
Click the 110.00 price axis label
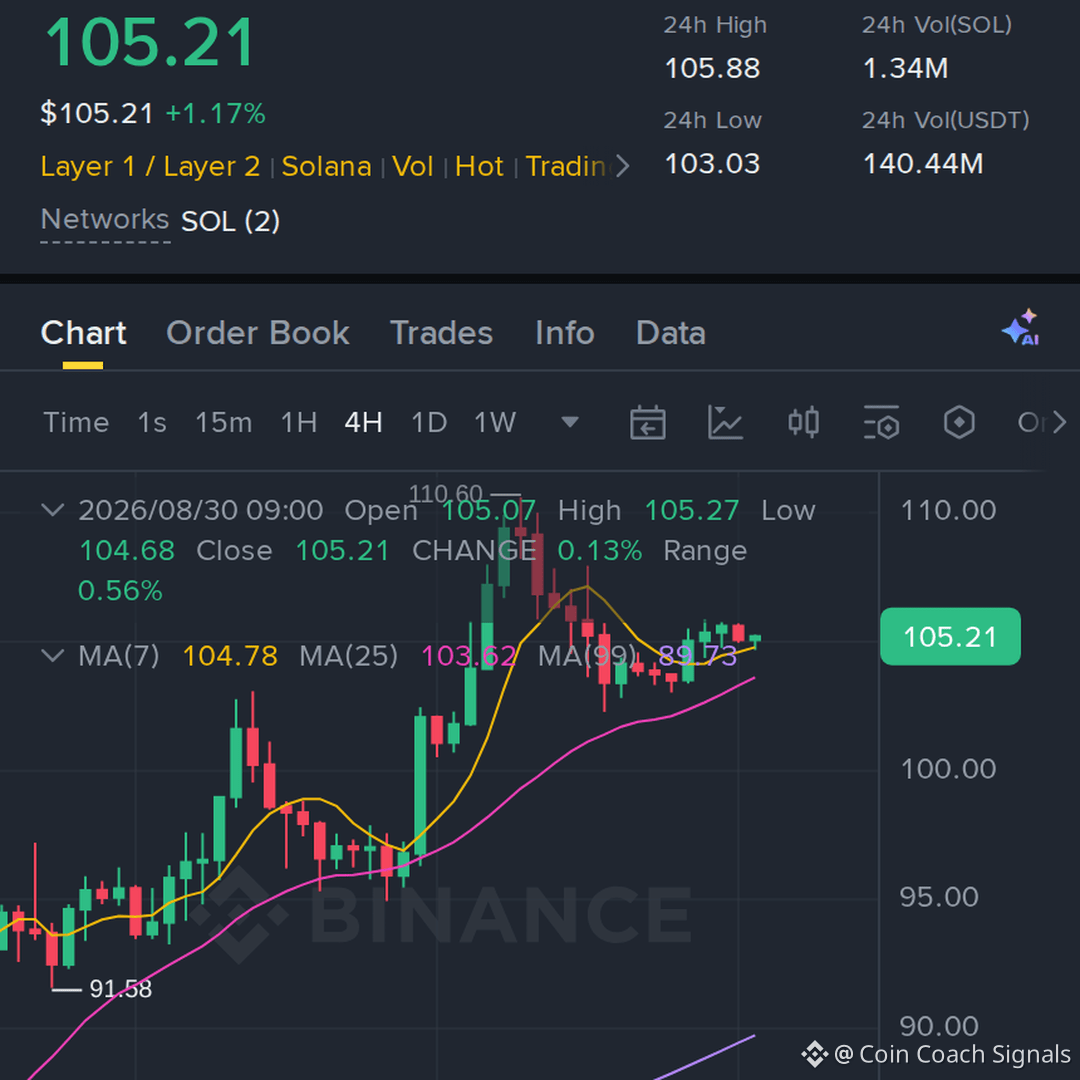pos(948,510)
